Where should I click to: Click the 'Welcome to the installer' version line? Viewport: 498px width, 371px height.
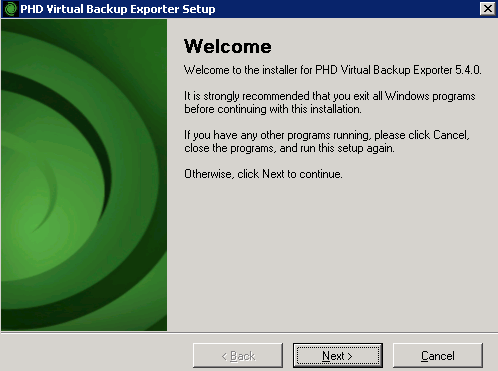click(x=333, y=70)
